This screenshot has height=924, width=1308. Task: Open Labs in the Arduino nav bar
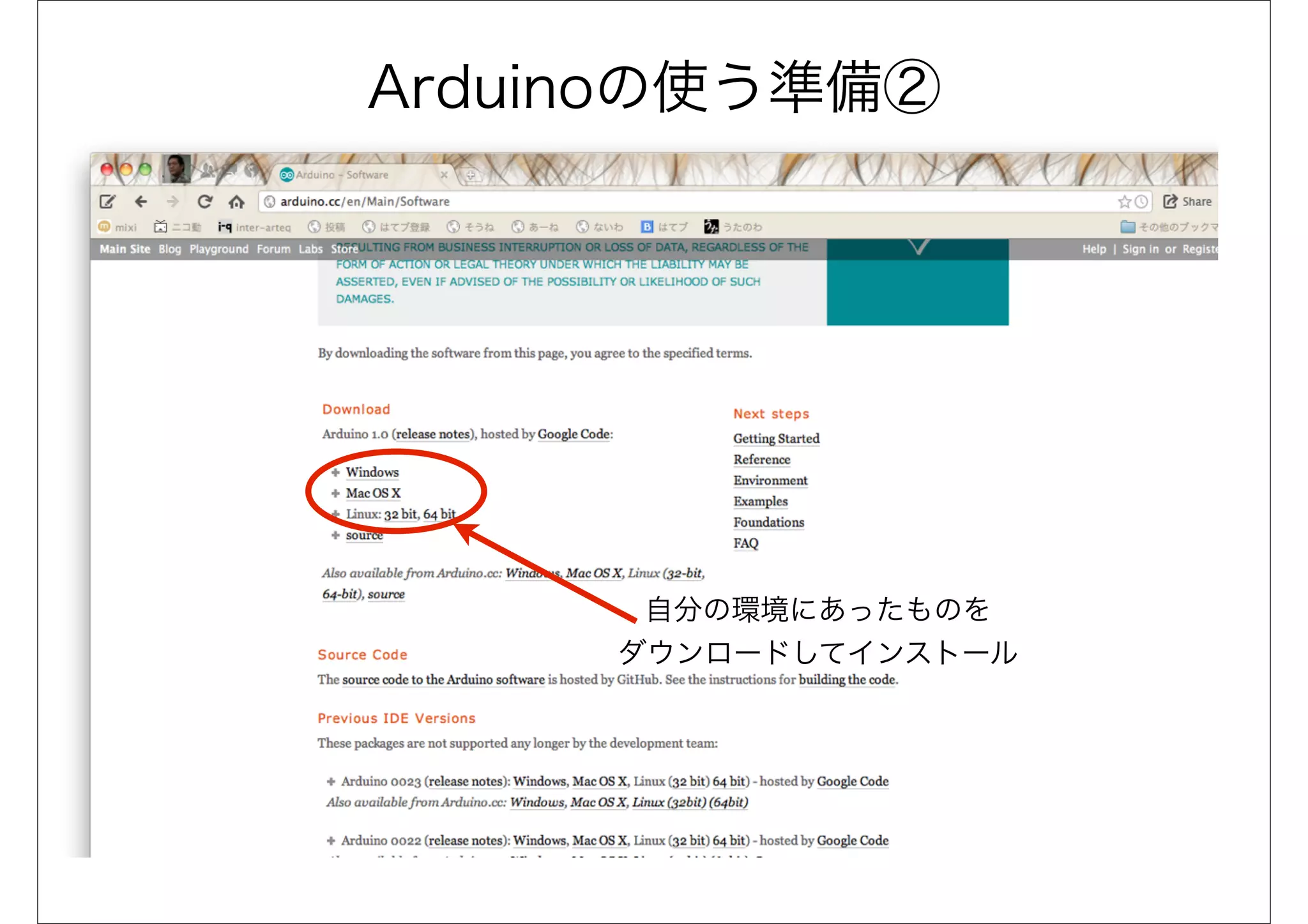tap(310, 249)
